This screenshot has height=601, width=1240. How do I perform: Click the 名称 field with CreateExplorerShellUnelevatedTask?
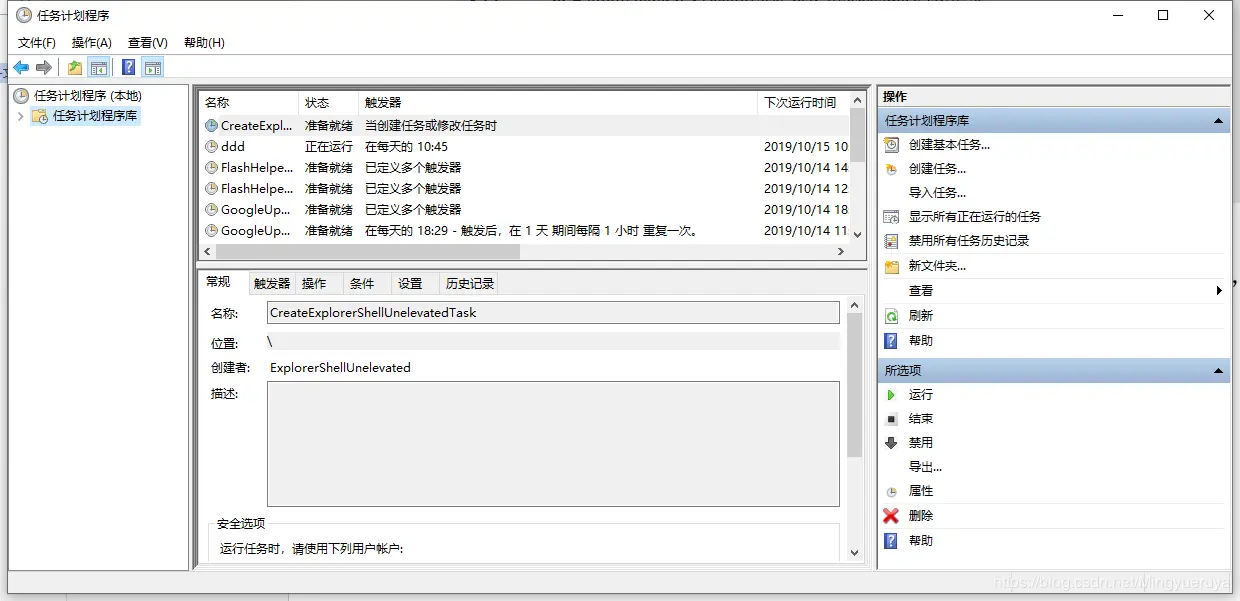pyautogui.click(x=553, y=313)
